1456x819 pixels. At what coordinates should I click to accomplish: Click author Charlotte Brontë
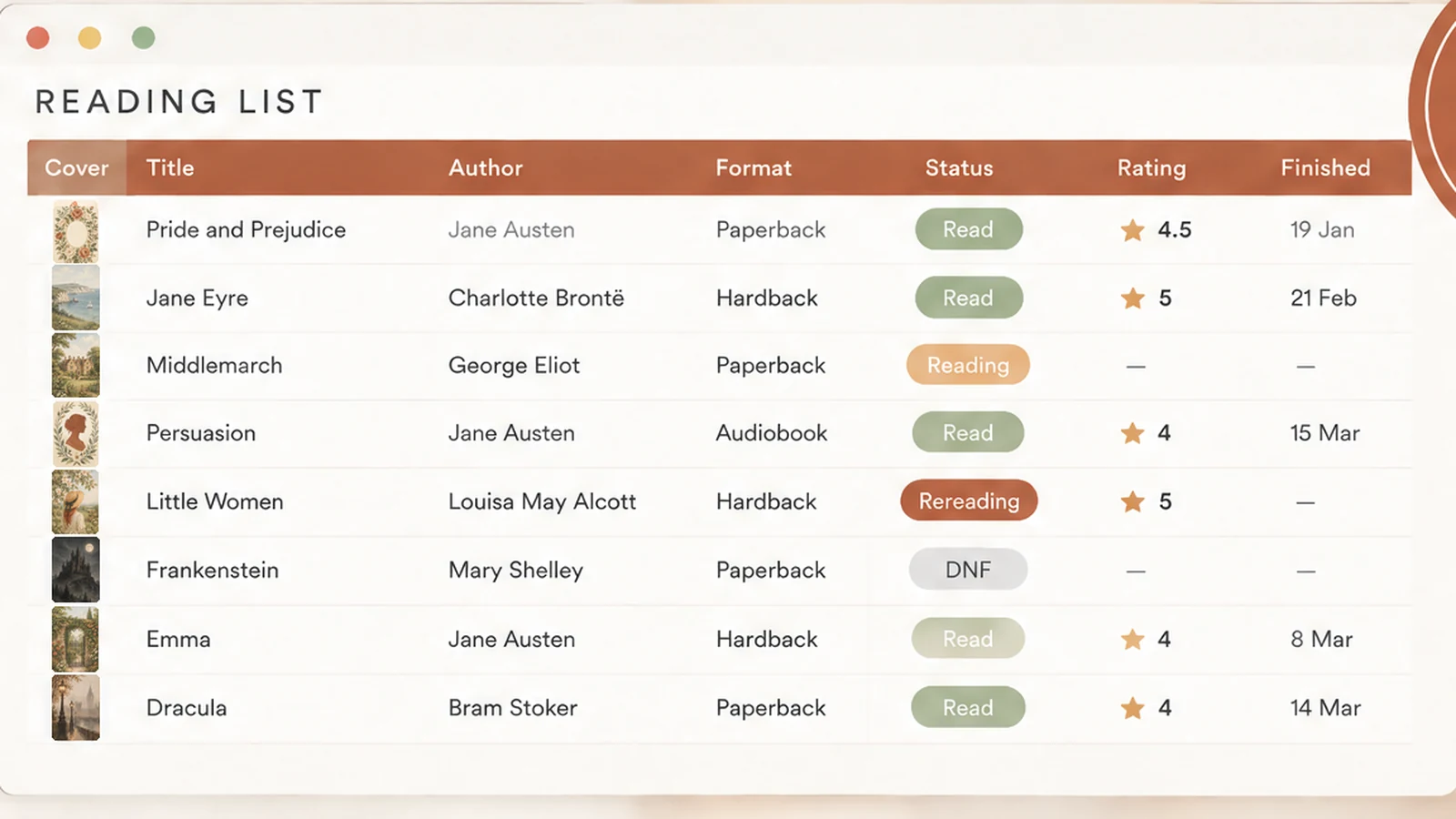537,298
